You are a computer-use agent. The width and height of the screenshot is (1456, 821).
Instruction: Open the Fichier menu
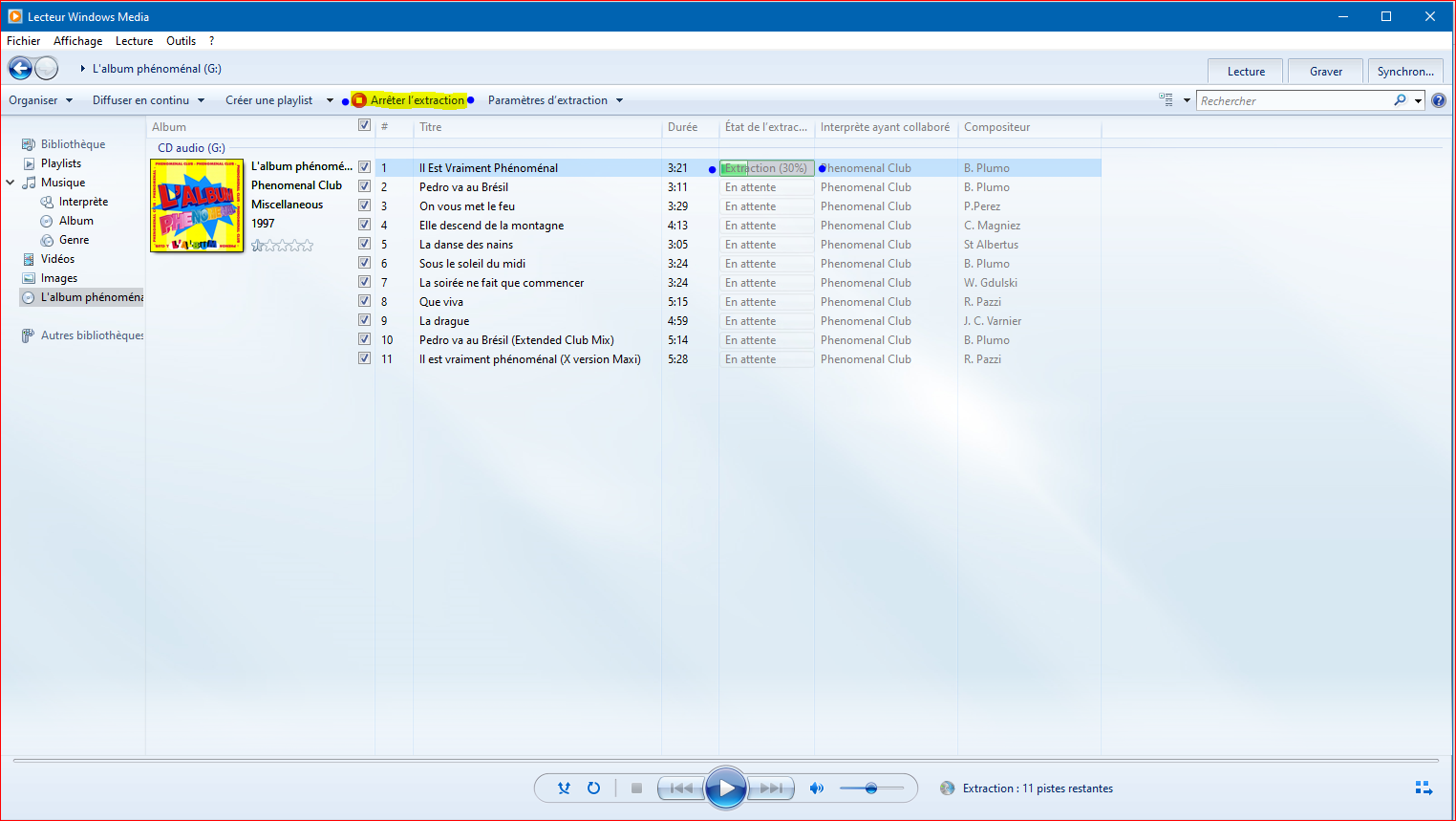pos(23,41)
